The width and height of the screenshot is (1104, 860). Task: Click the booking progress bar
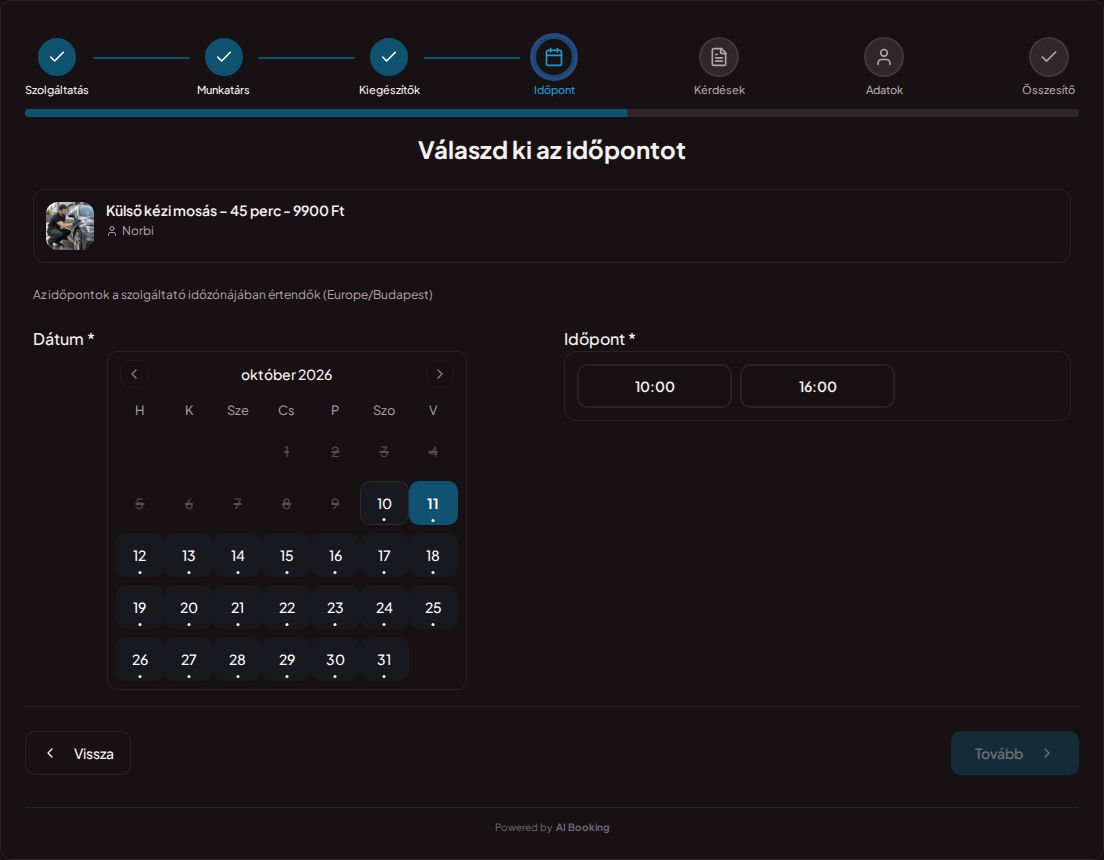coord(552,113)
